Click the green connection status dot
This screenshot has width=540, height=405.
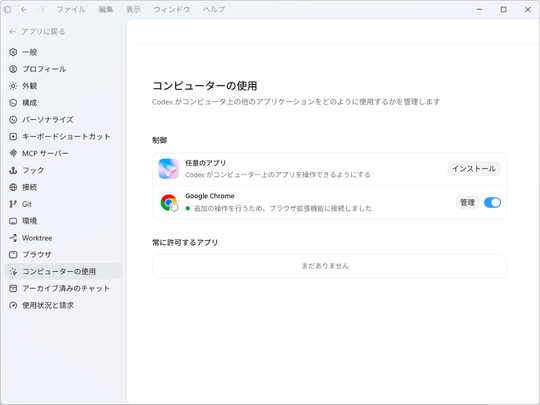(188, 208)
